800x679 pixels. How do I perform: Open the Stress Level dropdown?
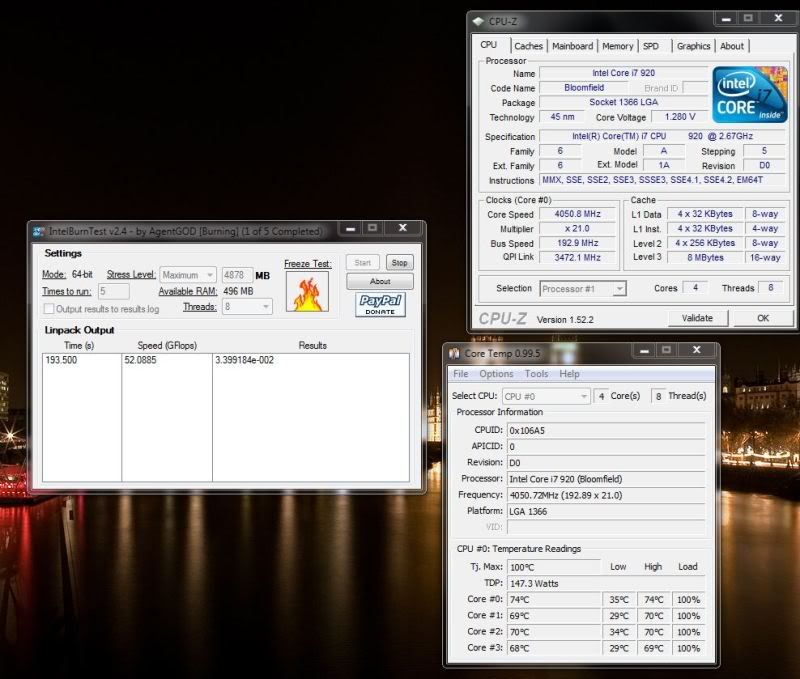click(188, 275)
